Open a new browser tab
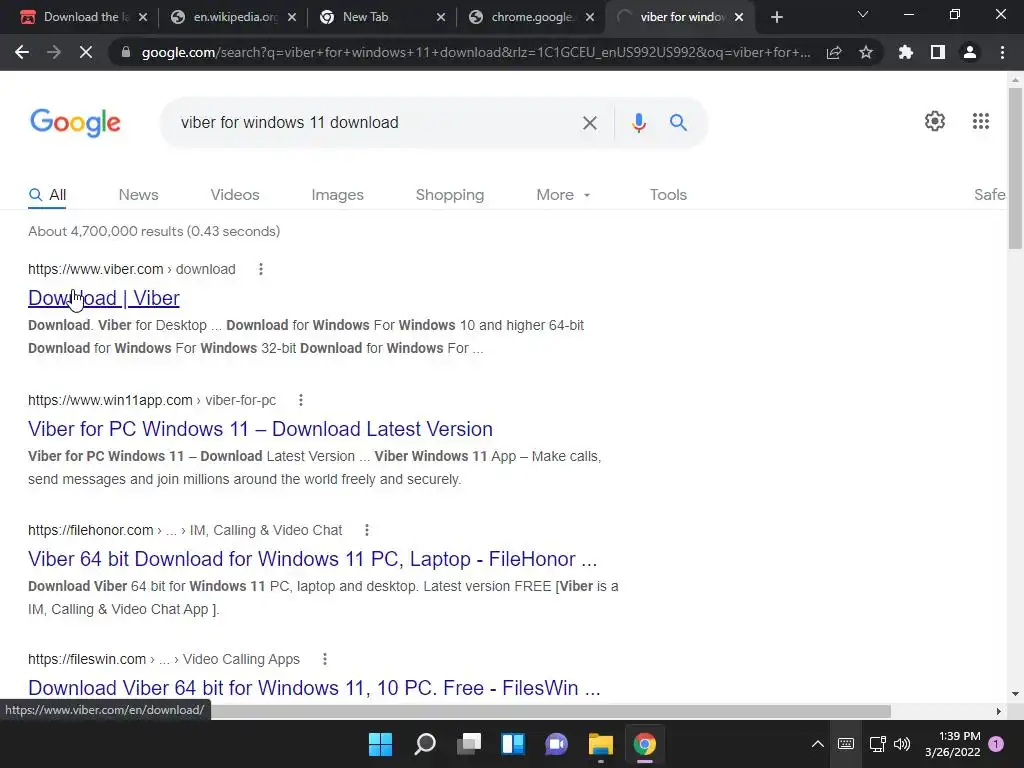This screenshot has height=768, width=1024. tap(776, 17)
